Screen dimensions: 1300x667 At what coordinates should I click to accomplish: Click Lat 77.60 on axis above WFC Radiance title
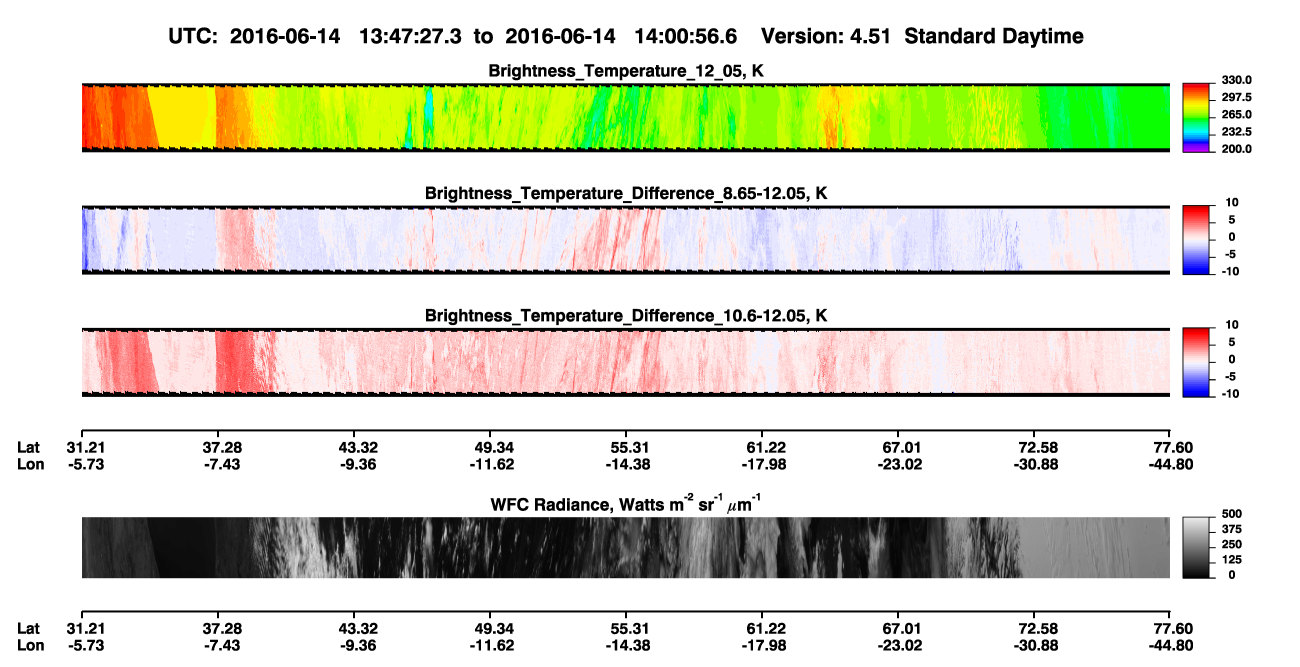pyautogui.click(x=1174, y=446)
